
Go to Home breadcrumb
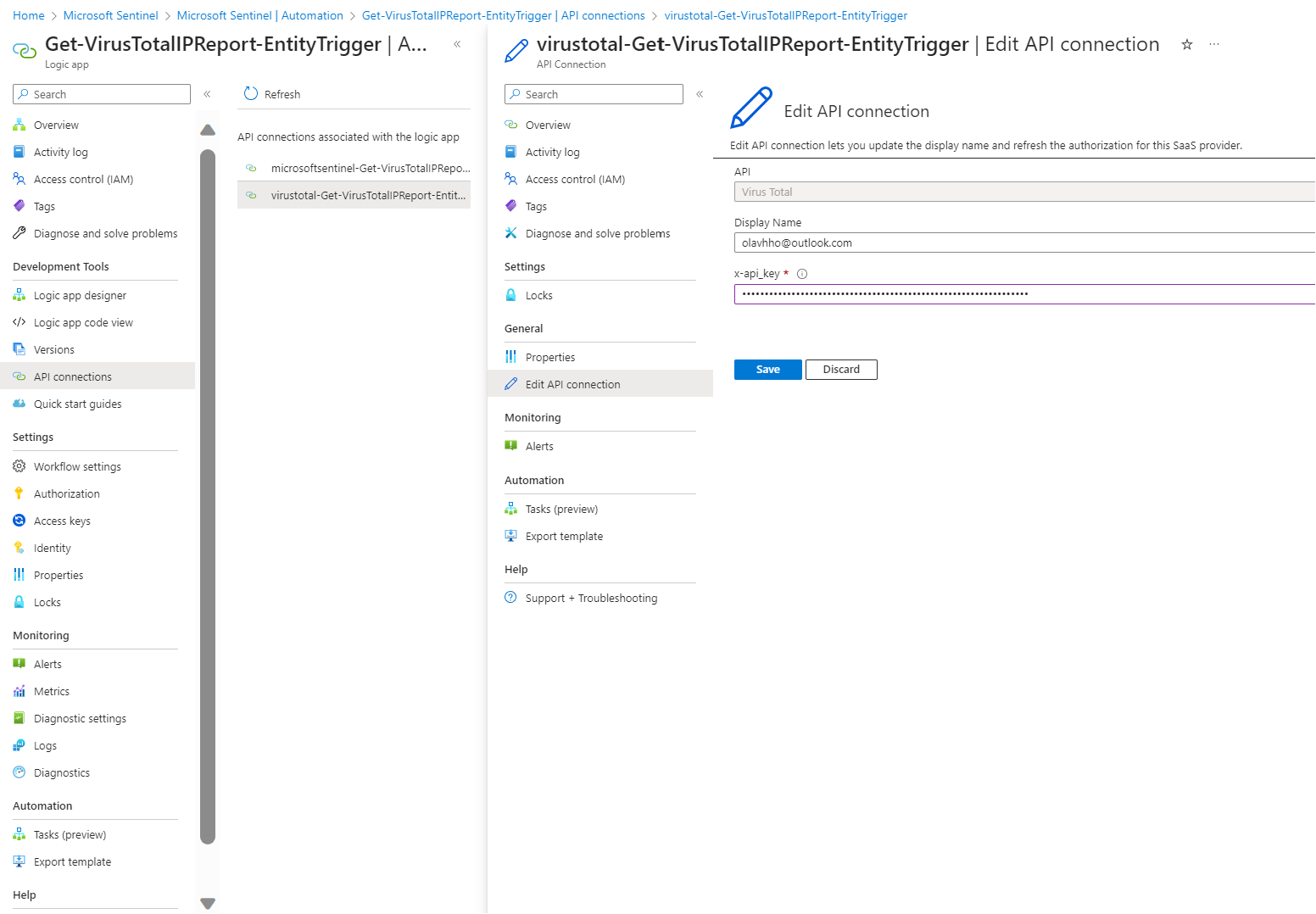(29, 15)
